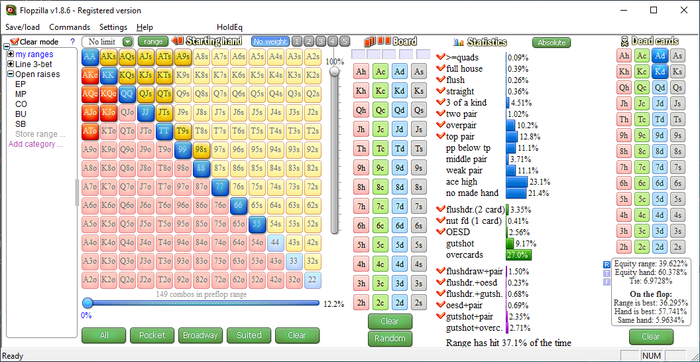Pick the 2s card on the Board

(x=418, y=303)
